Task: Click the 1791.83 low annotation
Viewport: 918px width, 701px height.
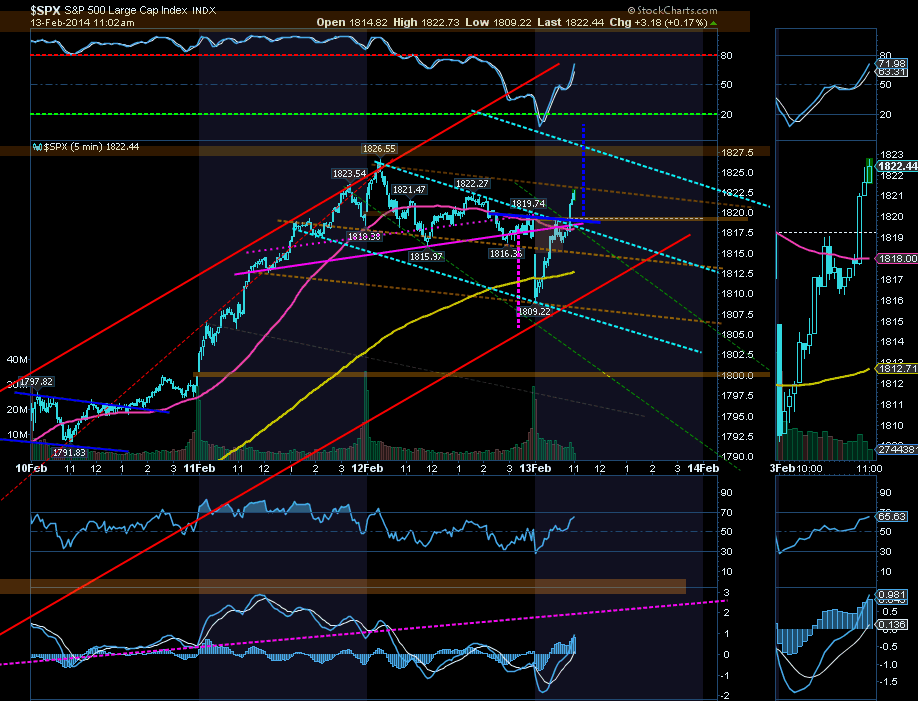Action: pyautogui.click(x=69, y=453)
